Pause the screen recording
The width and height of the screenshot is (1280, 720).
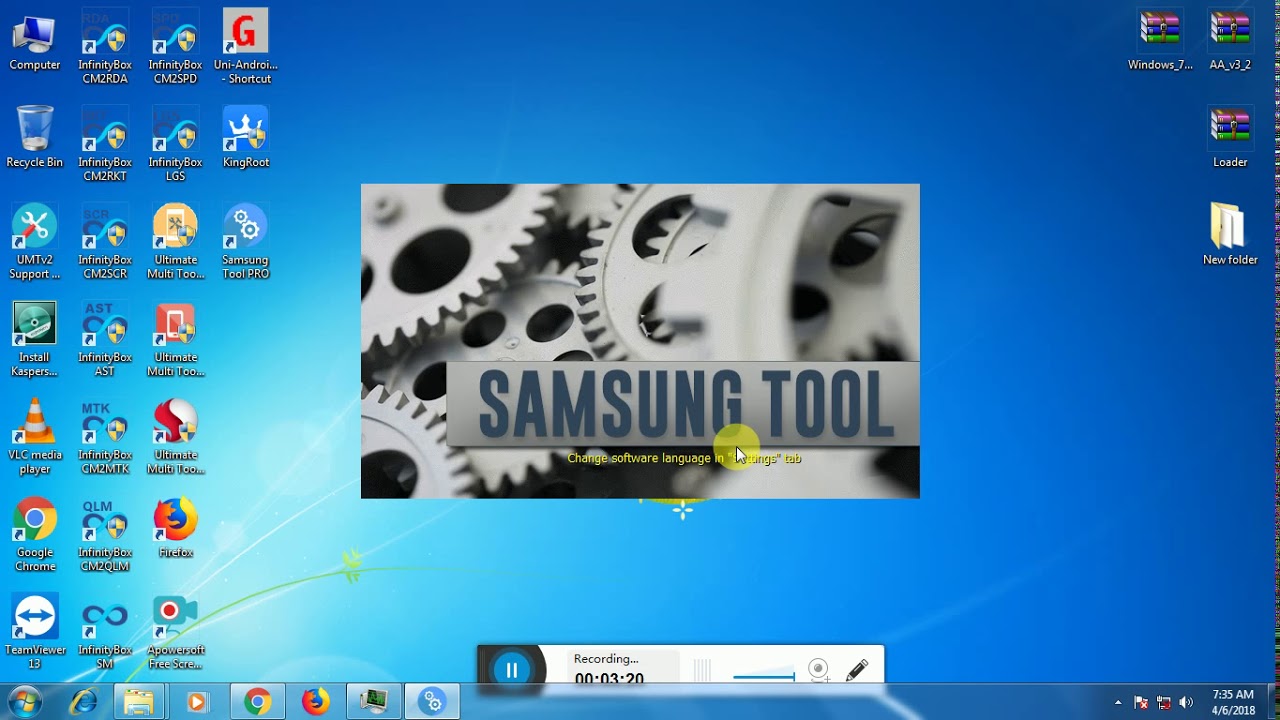tap(512, 670)
